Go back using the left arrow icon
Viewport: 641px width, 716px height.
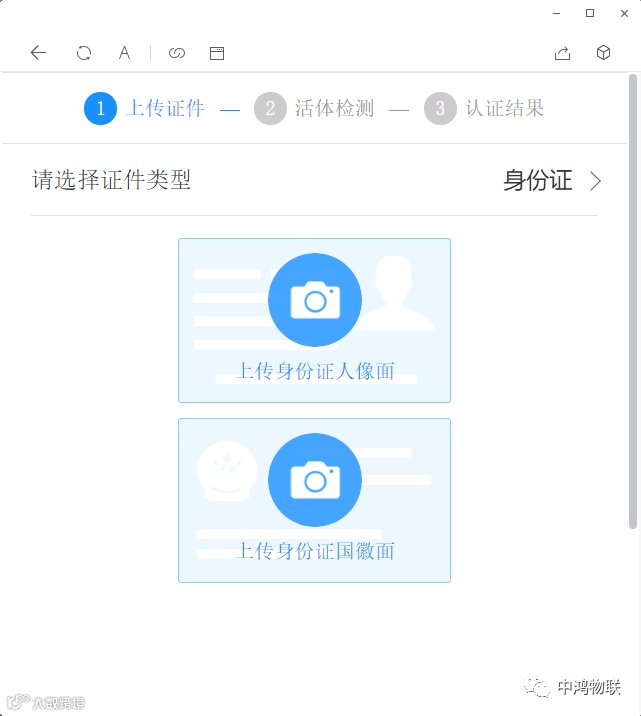(x=38, y=53)
